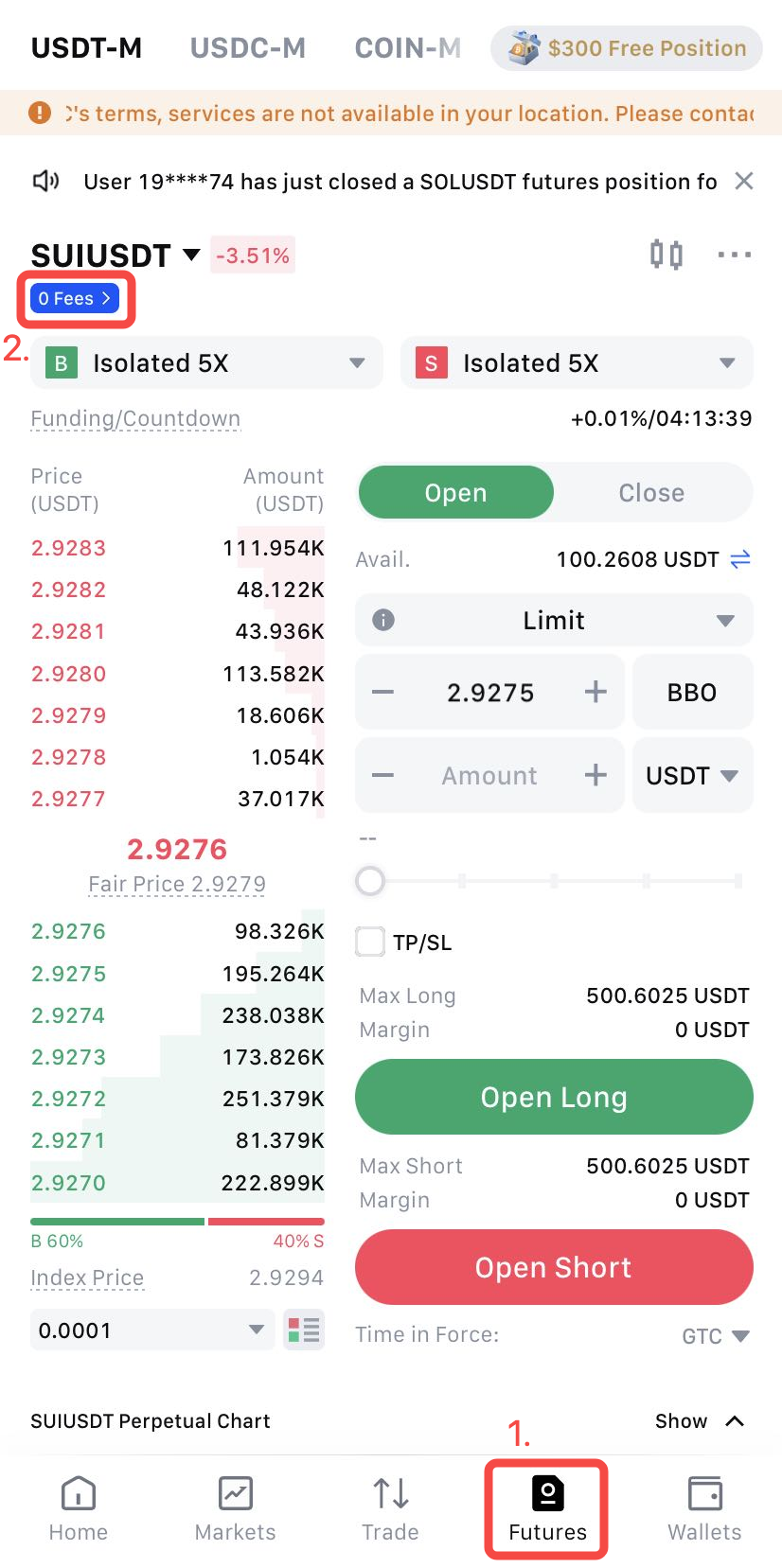
Task: Open the Limit order type dropdown
Action: click(554, 620)
